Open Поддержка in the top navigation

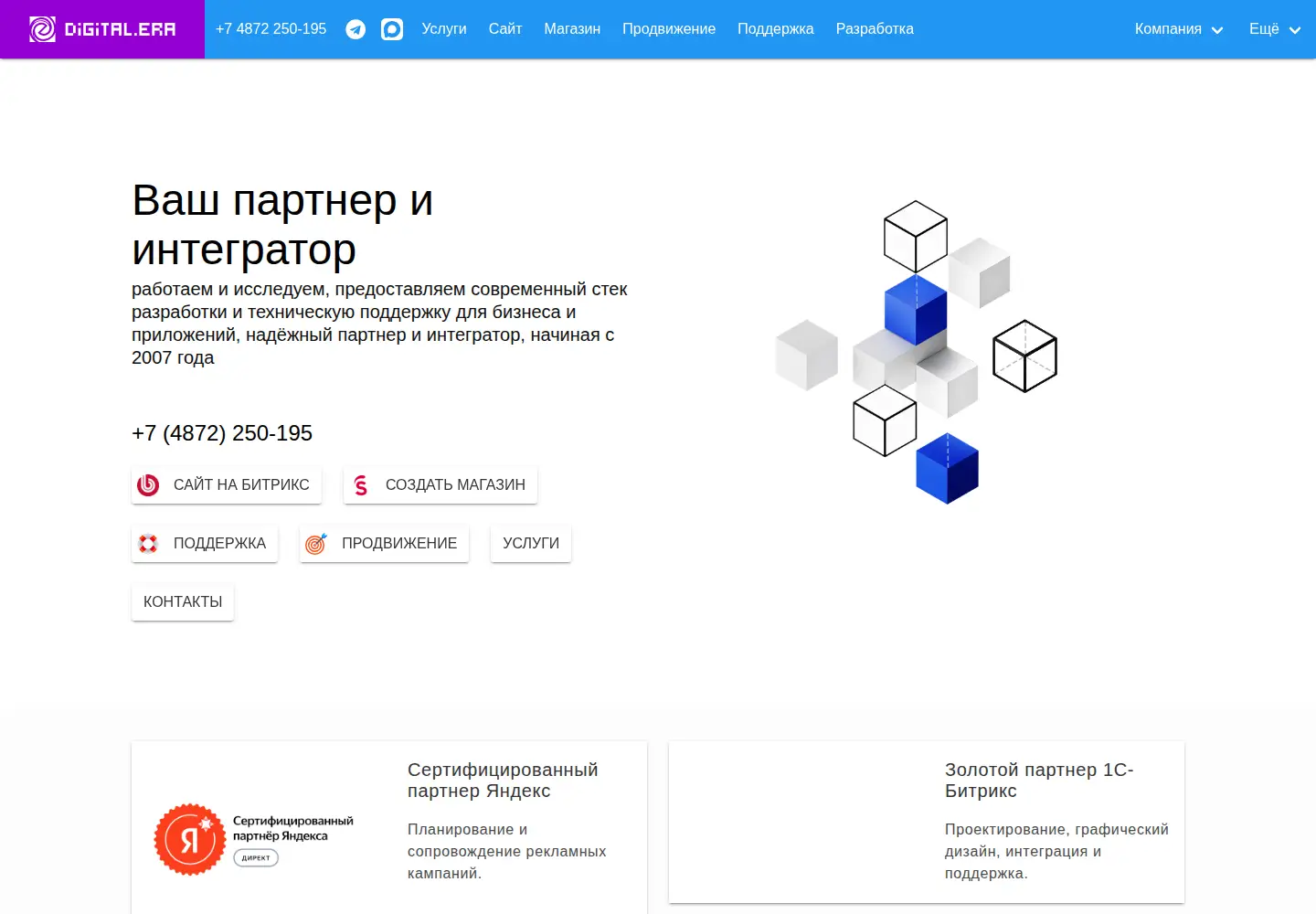click(x=776, y=29)
